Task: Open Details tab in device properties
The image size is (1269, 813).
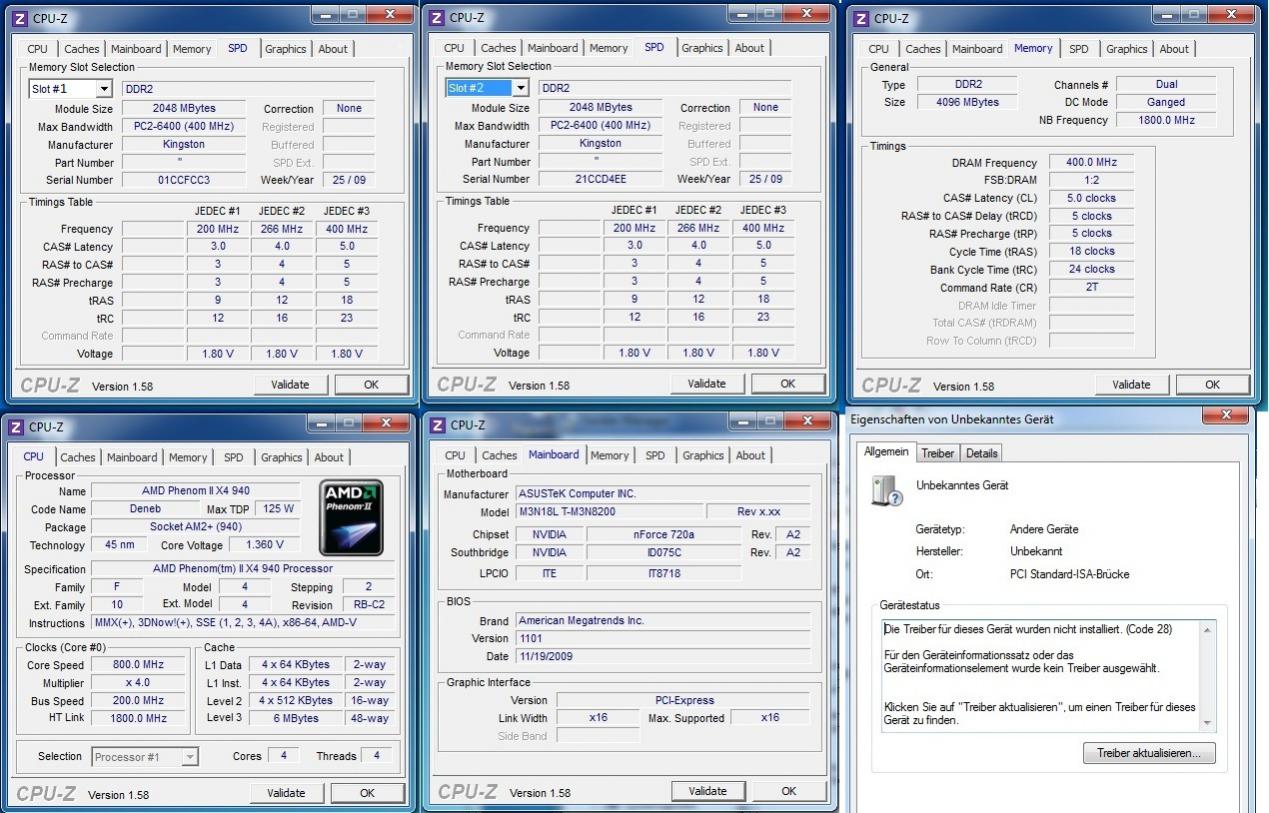Action: pos(982,453)
